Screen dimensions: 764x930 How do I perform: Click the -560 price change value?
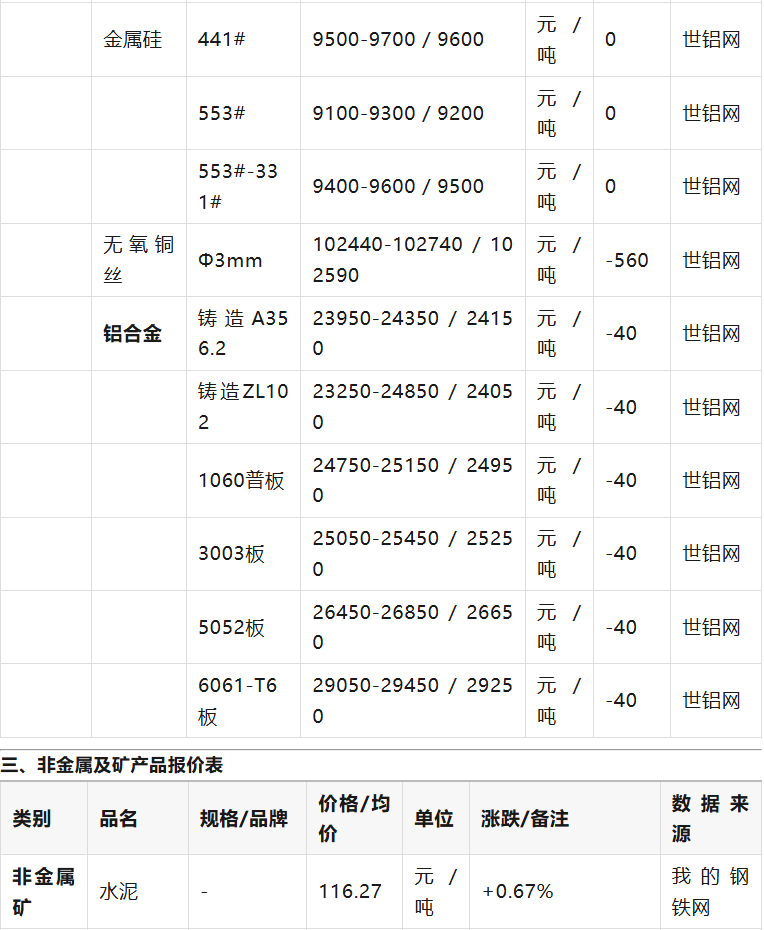pos(627,260)
